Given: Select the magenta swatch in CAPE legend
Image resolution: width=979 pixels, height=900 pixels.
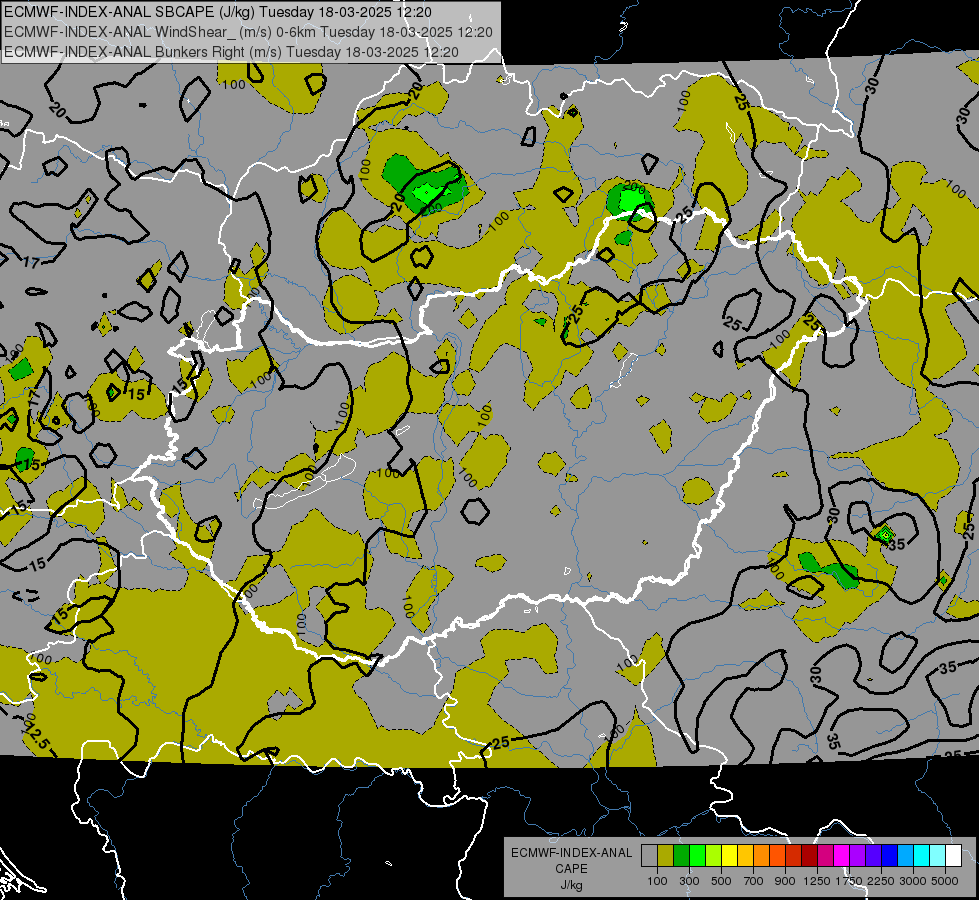Looking at the screenshot, I should coord(842,856).
